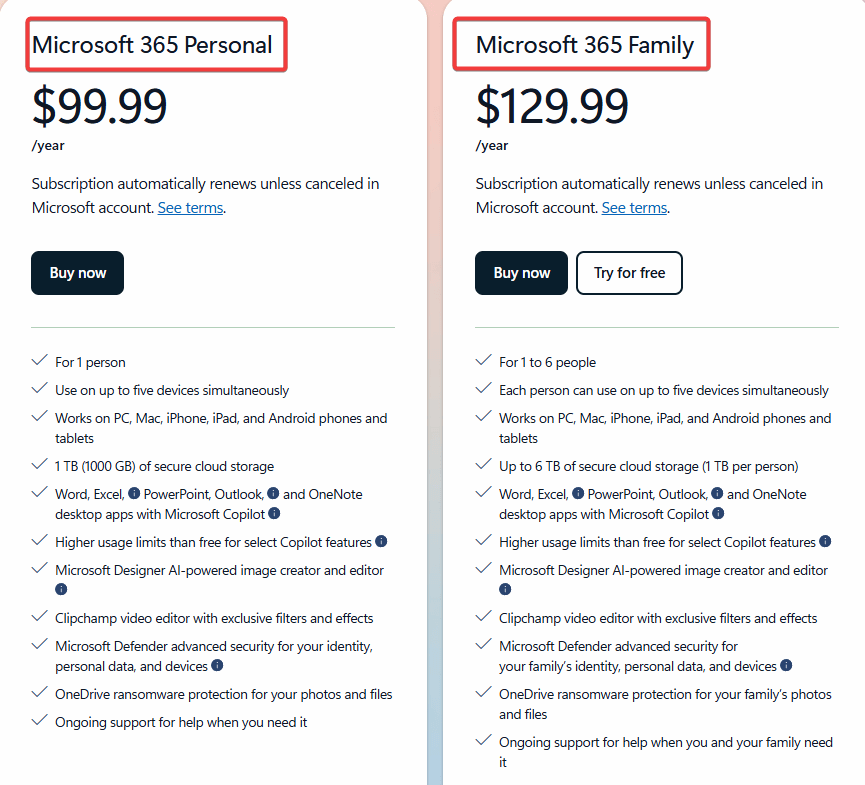Screen dimensions: 865x785
Task: Open Microsoft Defender info icon in Personal plan
Action: (217, 666)
